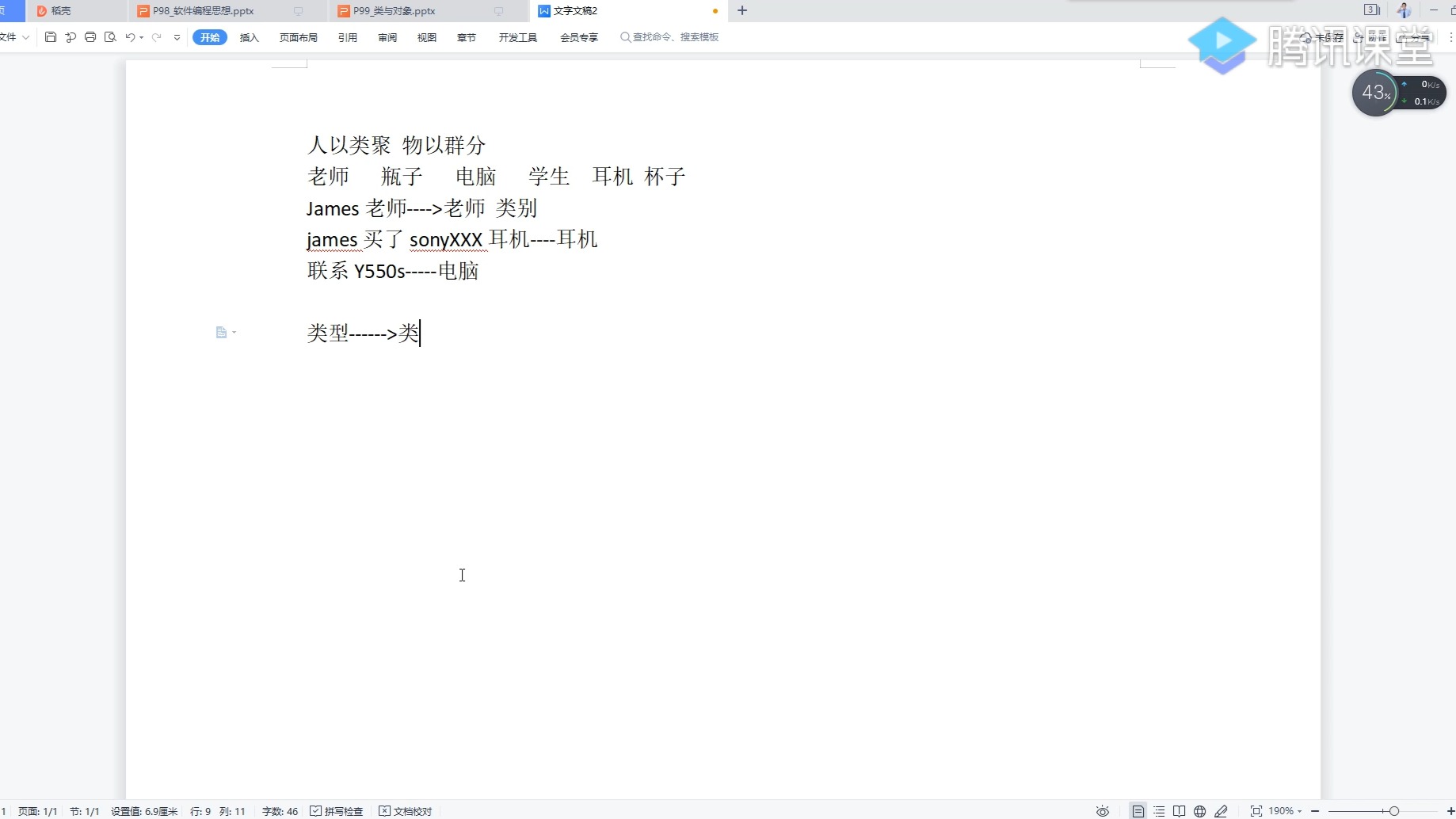Click the zoom in plus button
This screenshot has height=819, width=1456.
1450,811
